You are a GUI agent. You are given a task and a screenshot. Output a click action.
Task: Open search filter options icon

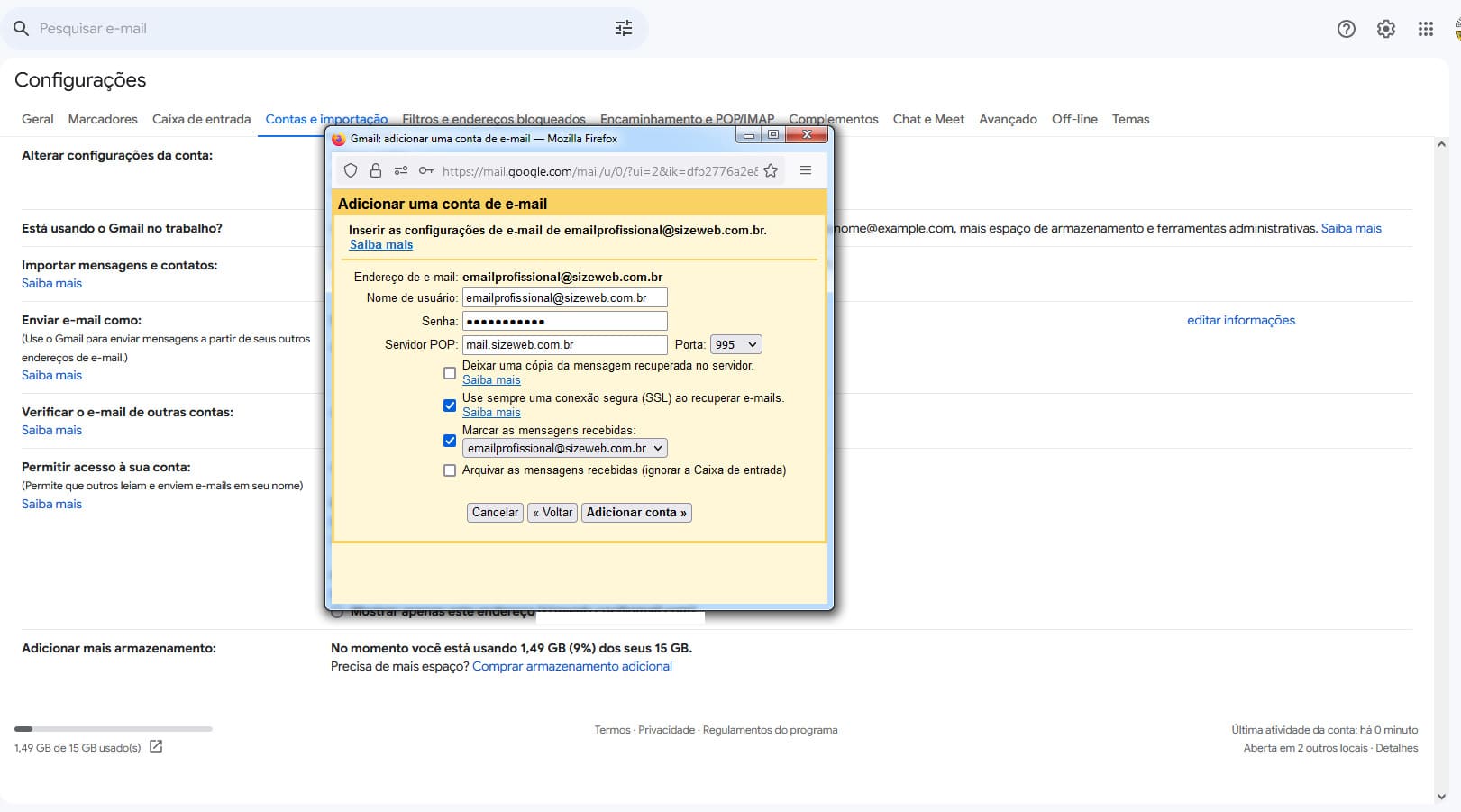tap(623, 29)
